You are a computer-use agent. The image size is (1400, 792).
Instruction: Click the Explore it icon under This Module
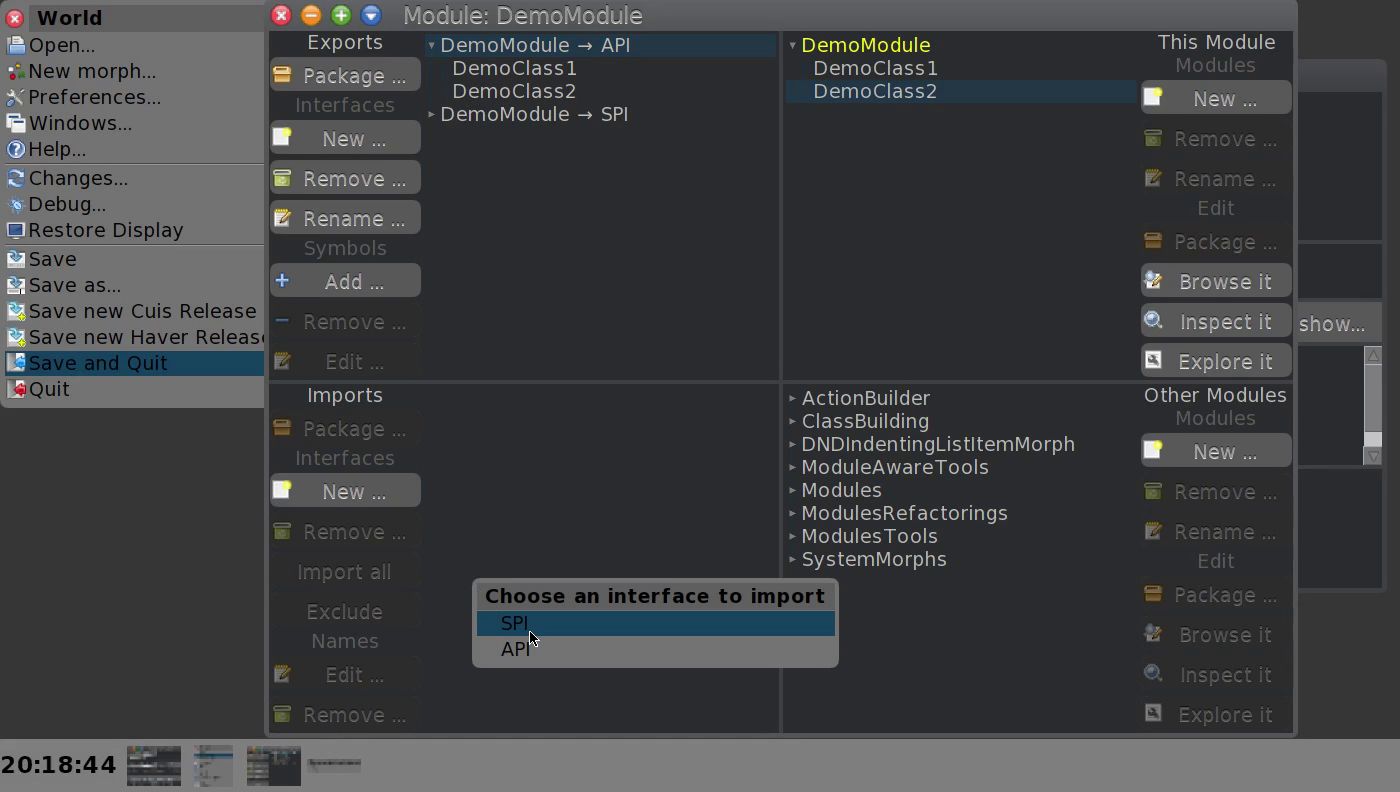(1152, 360)
